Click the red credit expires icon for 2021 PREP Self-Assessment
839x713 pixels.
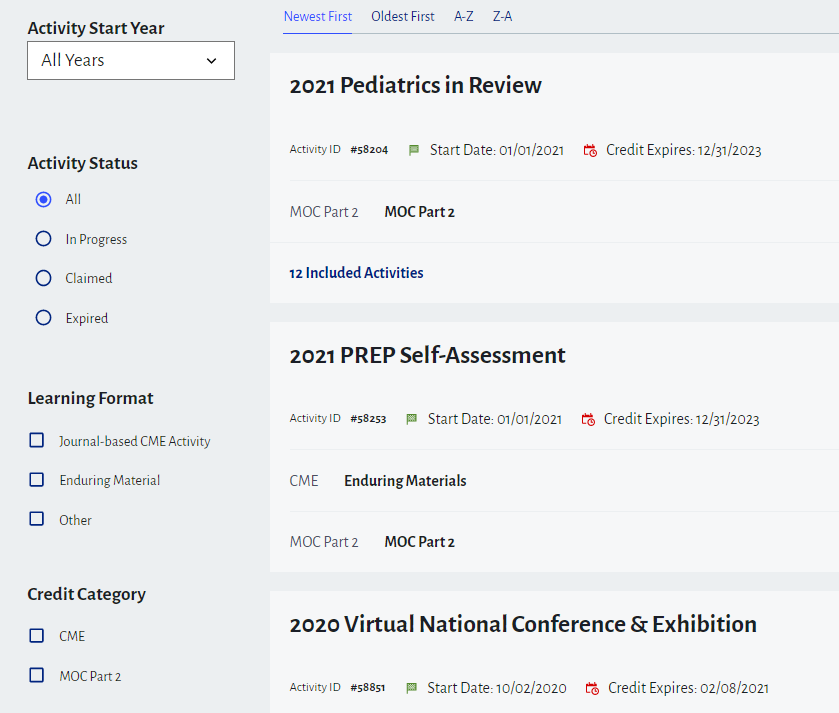click(x=588, y=420)
